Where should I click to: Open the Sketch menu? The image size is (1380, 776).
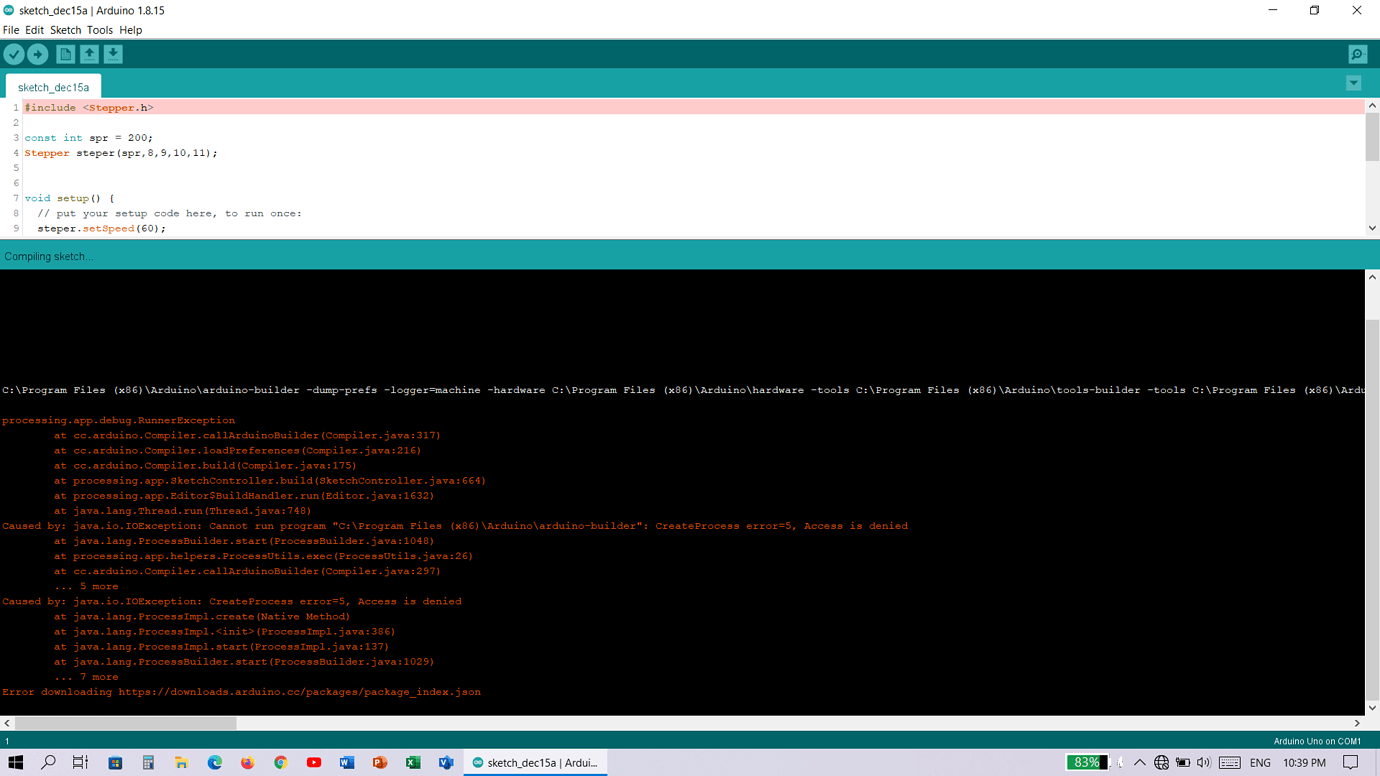[65, 30]
